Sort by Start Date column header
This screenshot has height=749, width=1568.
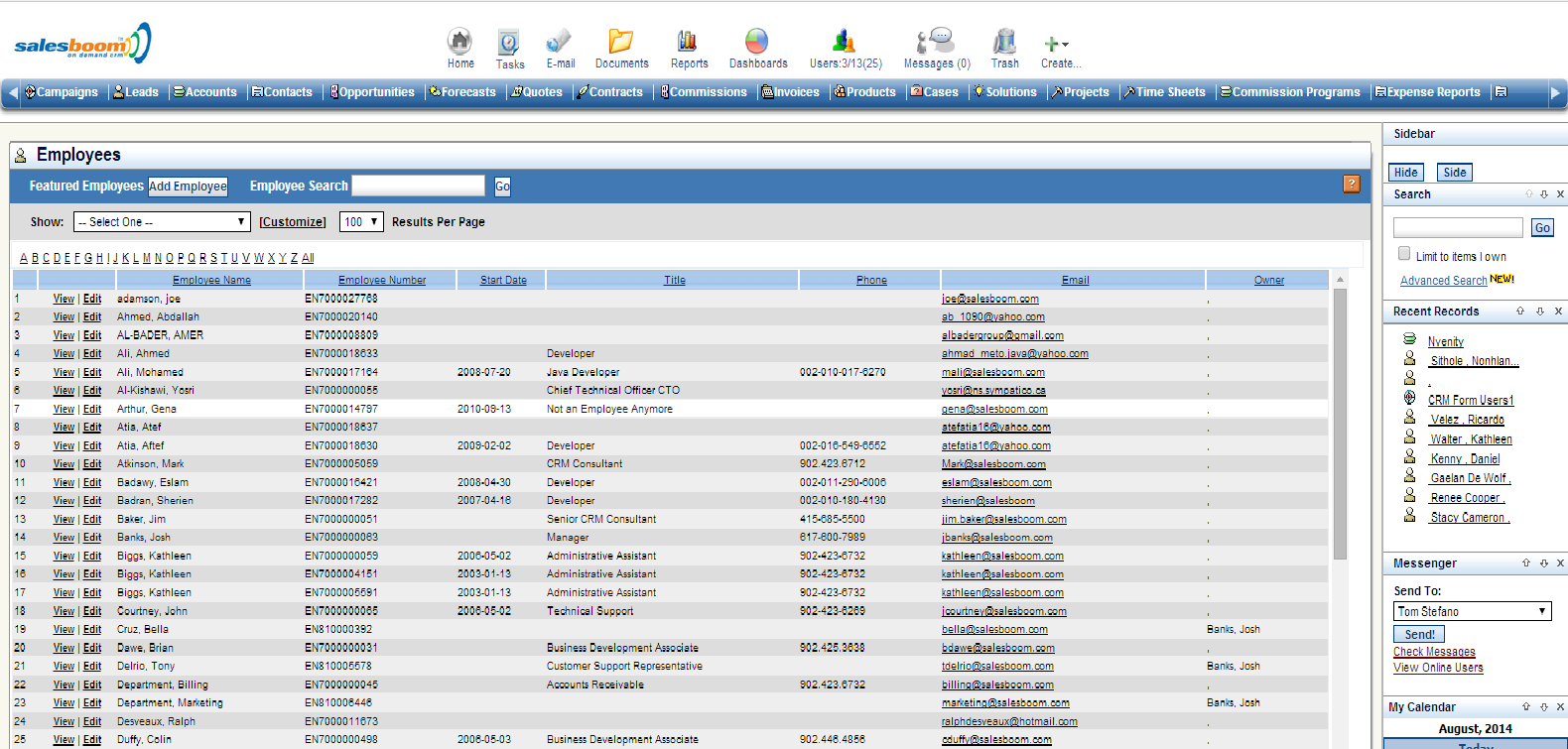[503, 280]
